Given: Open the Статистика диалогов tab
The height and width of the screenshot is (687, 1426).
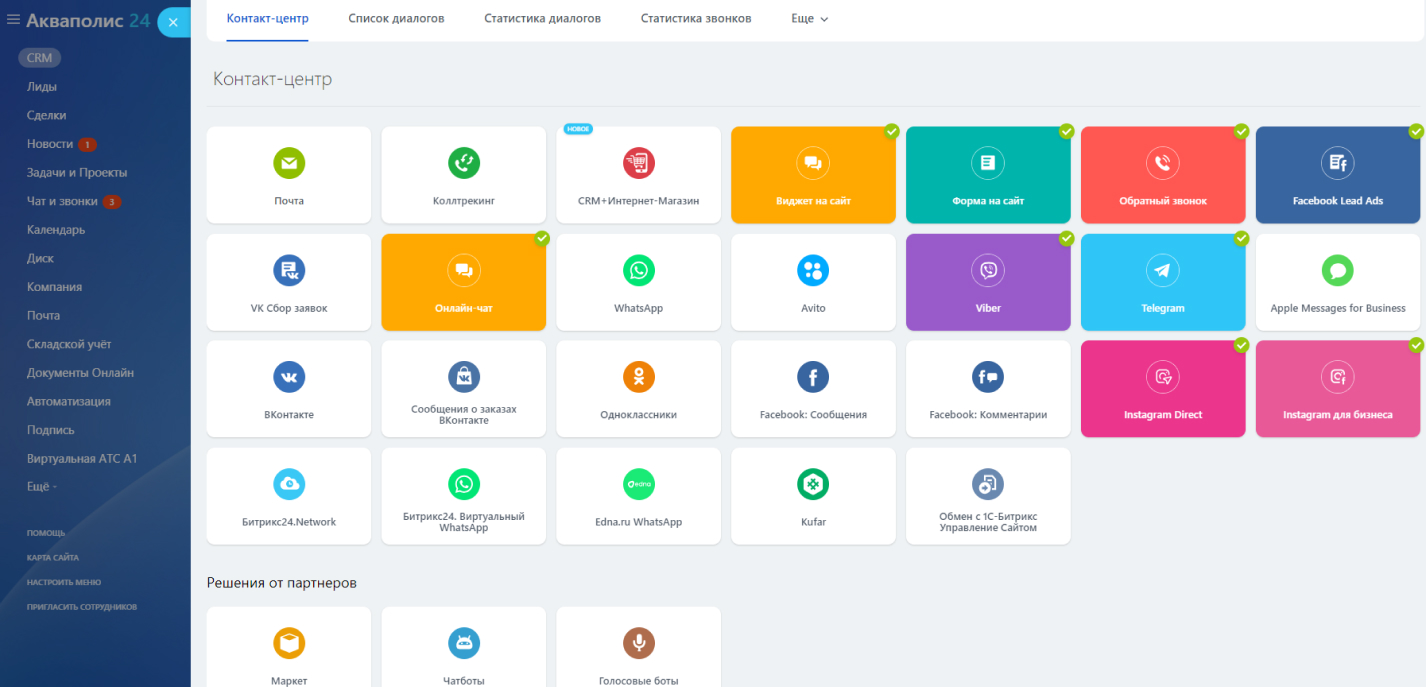Looking at the screenshot, I should tap(542, 19).
